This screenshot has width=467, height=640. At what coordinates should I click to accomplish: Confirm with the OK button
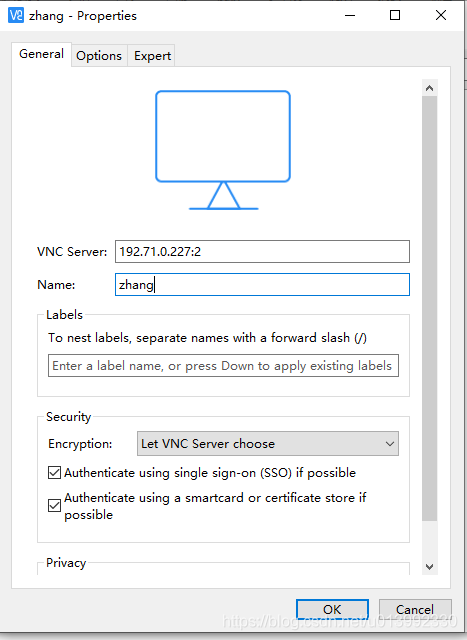point(332,609)
